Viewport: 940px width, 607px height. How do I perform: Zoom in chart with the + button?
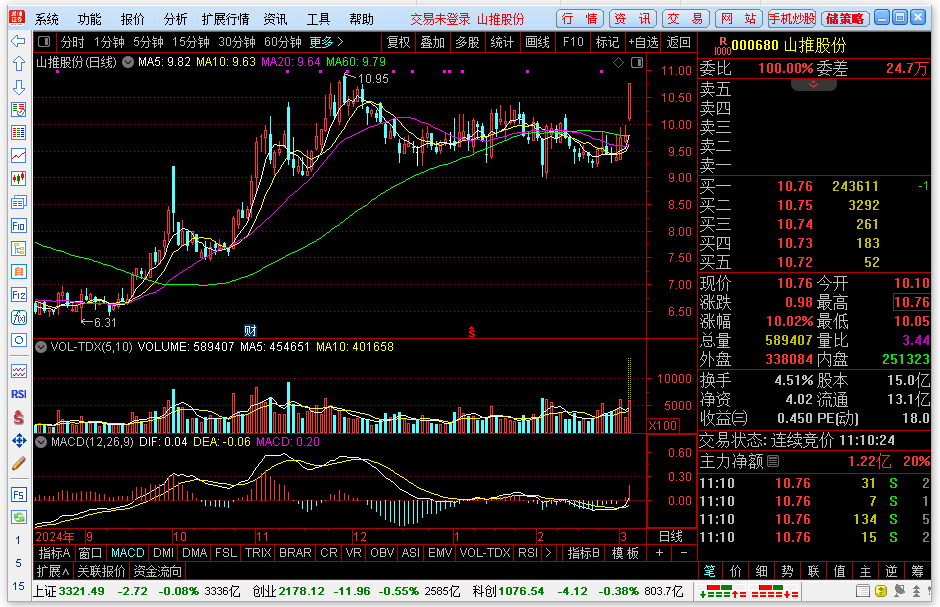(659, 553)
